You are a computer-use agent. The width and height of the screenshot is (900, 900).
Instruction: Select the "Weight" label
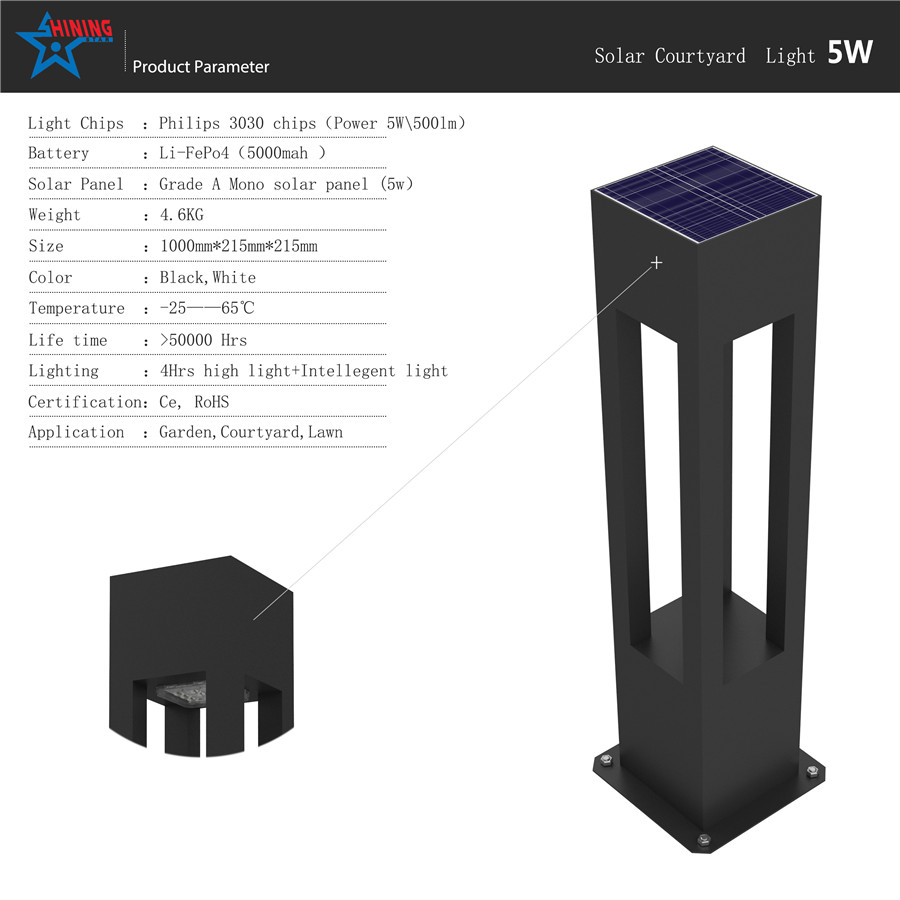click(x=55, y=215)
